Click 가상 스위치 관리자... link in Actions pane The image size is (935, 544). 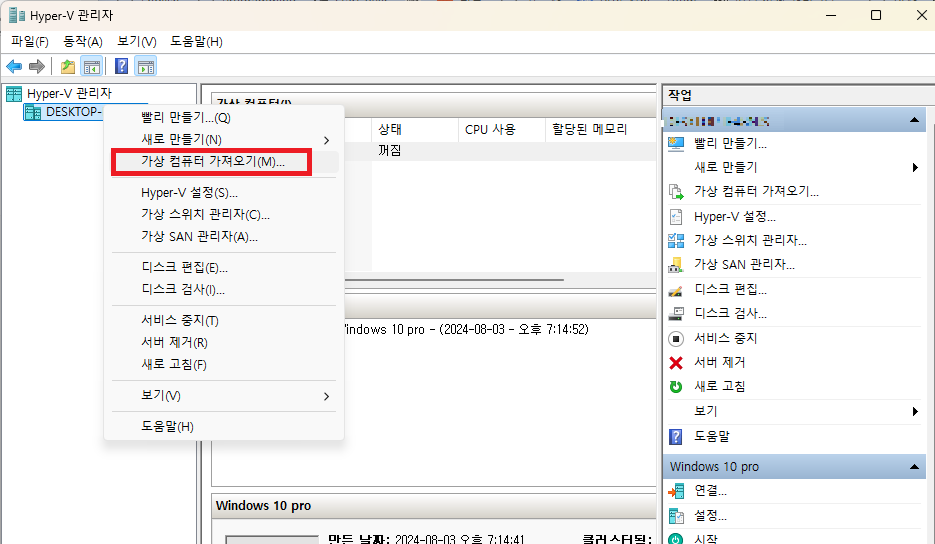tap(750, 240)
